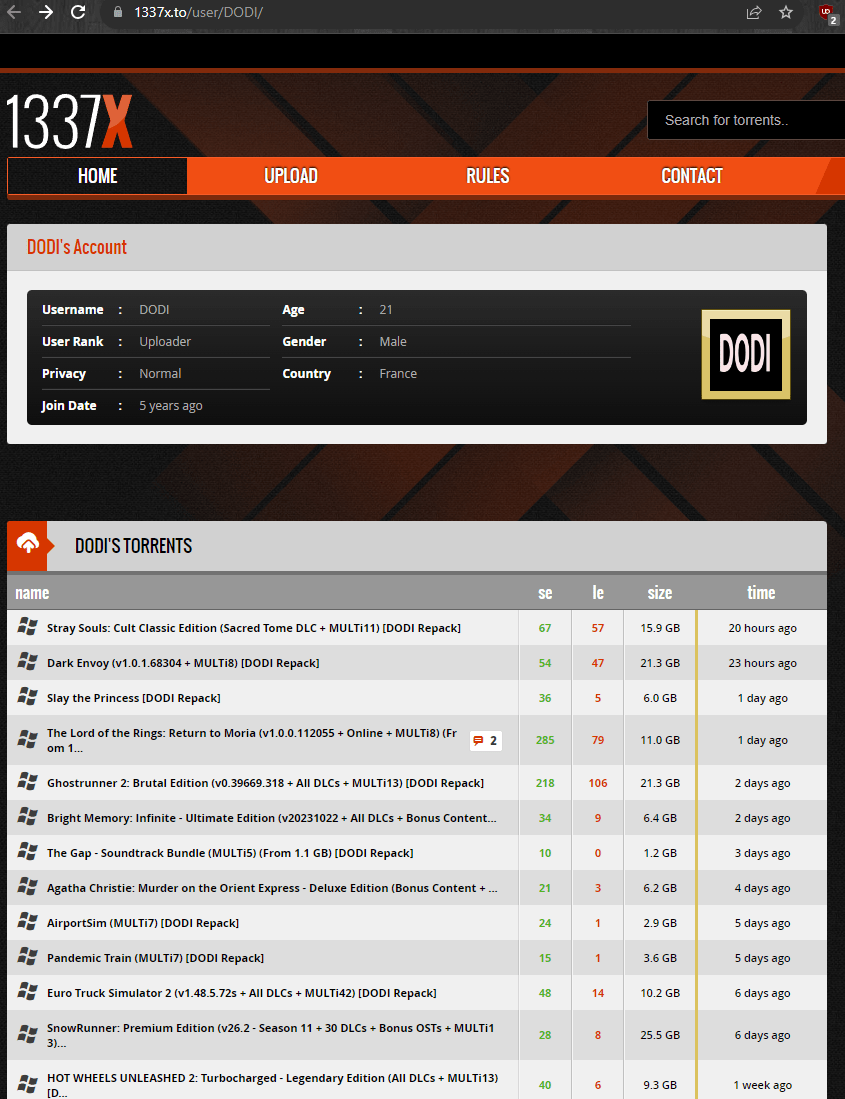Click the DODI'S TORRENTS heading
Image resolution: width=845 pixels, height=1099 pixels.
click(134, 546)
